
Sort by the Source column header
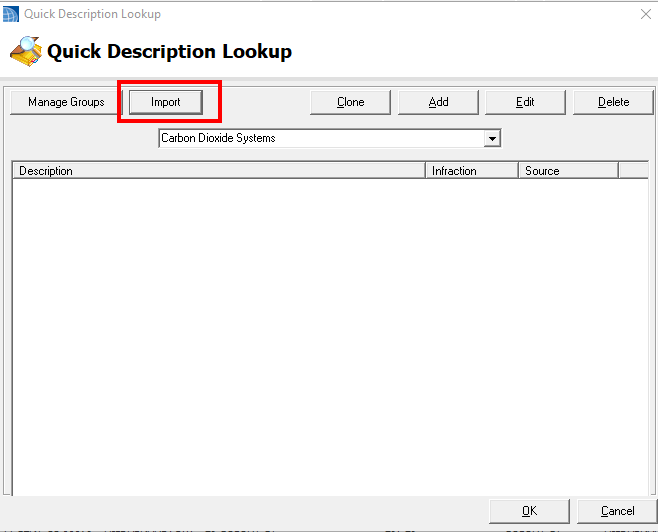(x=568, y=171)
